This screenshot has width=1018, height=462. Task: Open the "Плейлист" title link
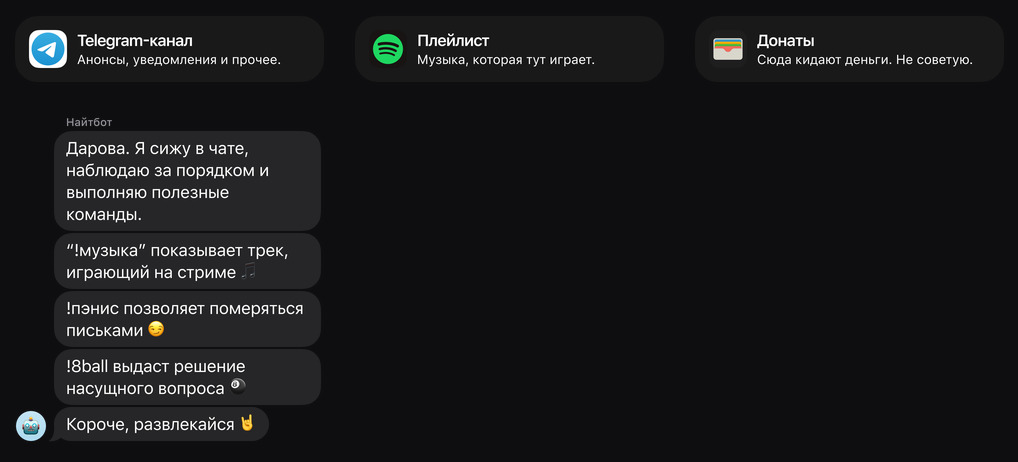pos(453,41)
